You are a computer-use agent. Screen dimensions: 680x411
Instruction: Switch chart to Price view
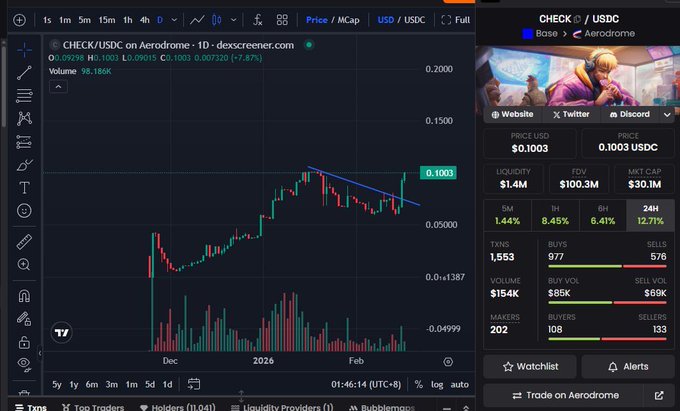pos(317,20)
